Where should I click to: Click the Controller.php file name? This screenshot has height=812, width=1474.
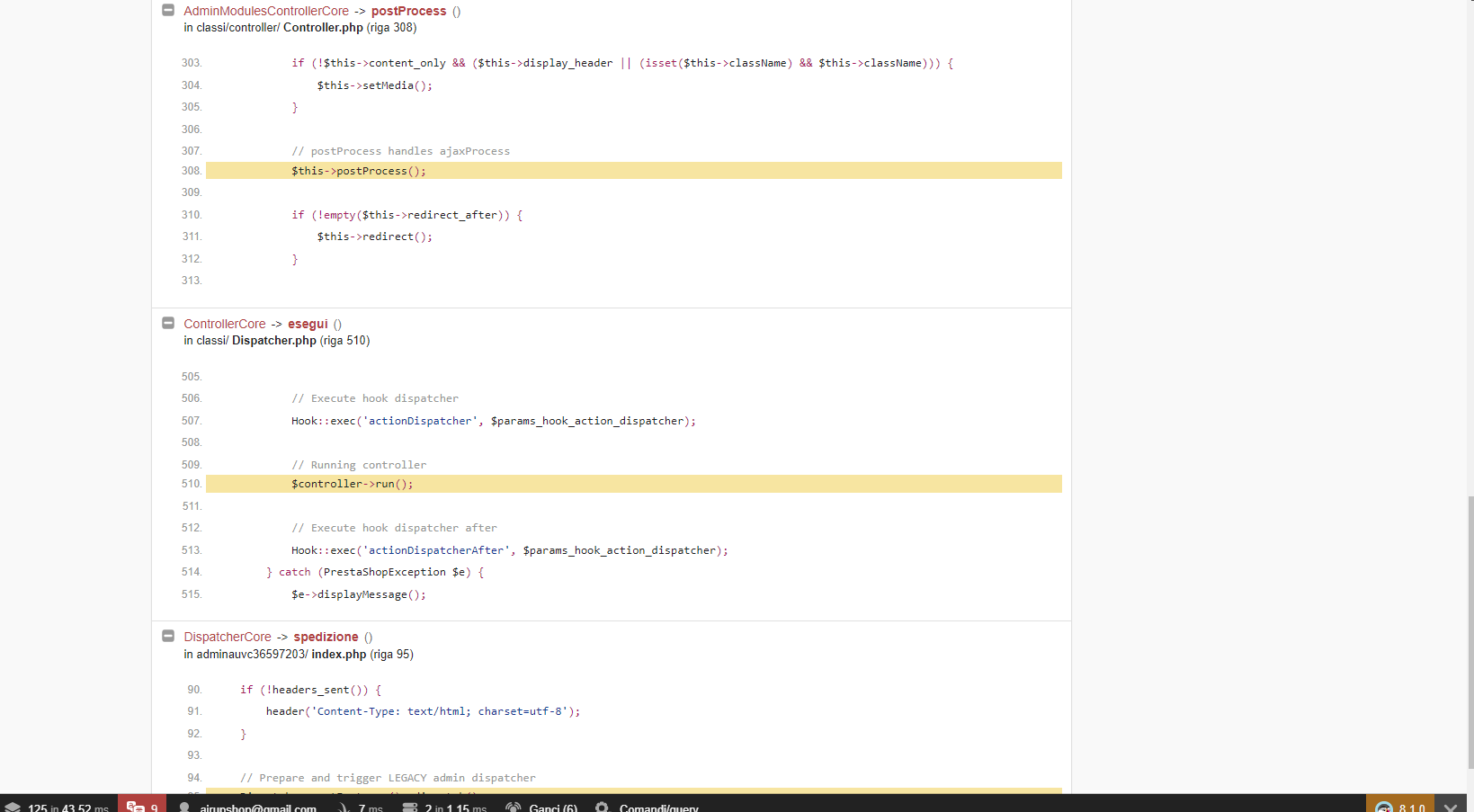(323, 28)
